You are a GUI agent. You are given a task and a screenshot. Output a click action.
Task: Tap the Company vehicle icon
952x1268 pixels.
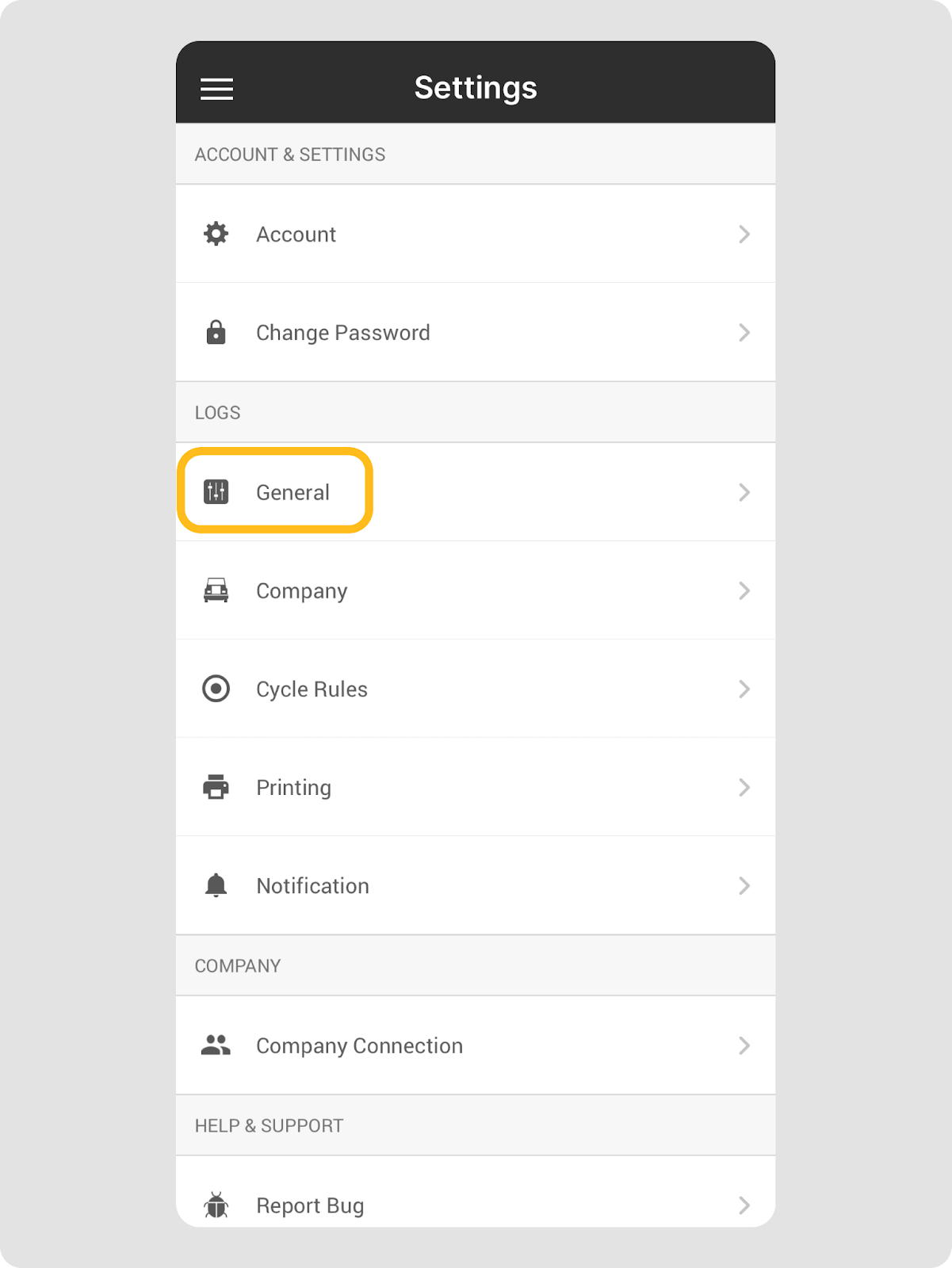click(x=216, y=590)
